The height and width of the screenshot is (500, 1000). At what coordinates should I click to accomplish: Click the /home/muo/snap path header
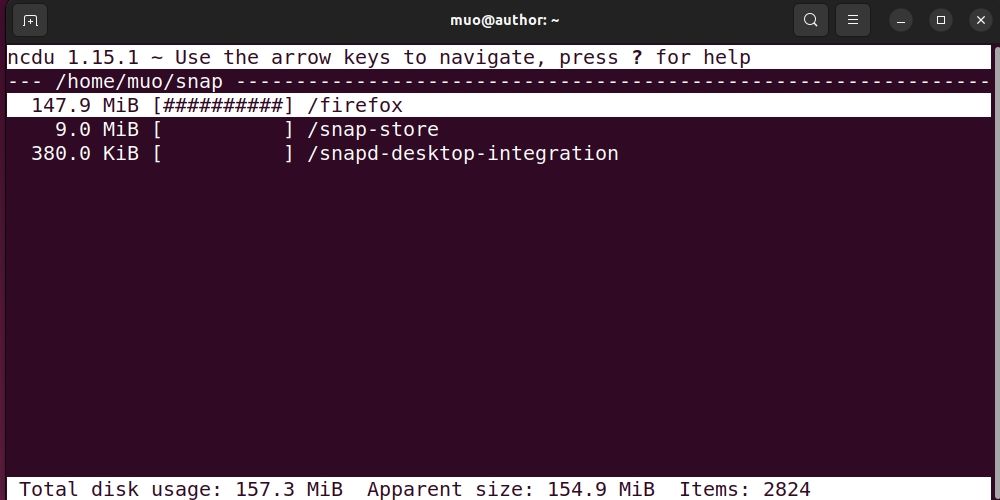click(139, 81)
